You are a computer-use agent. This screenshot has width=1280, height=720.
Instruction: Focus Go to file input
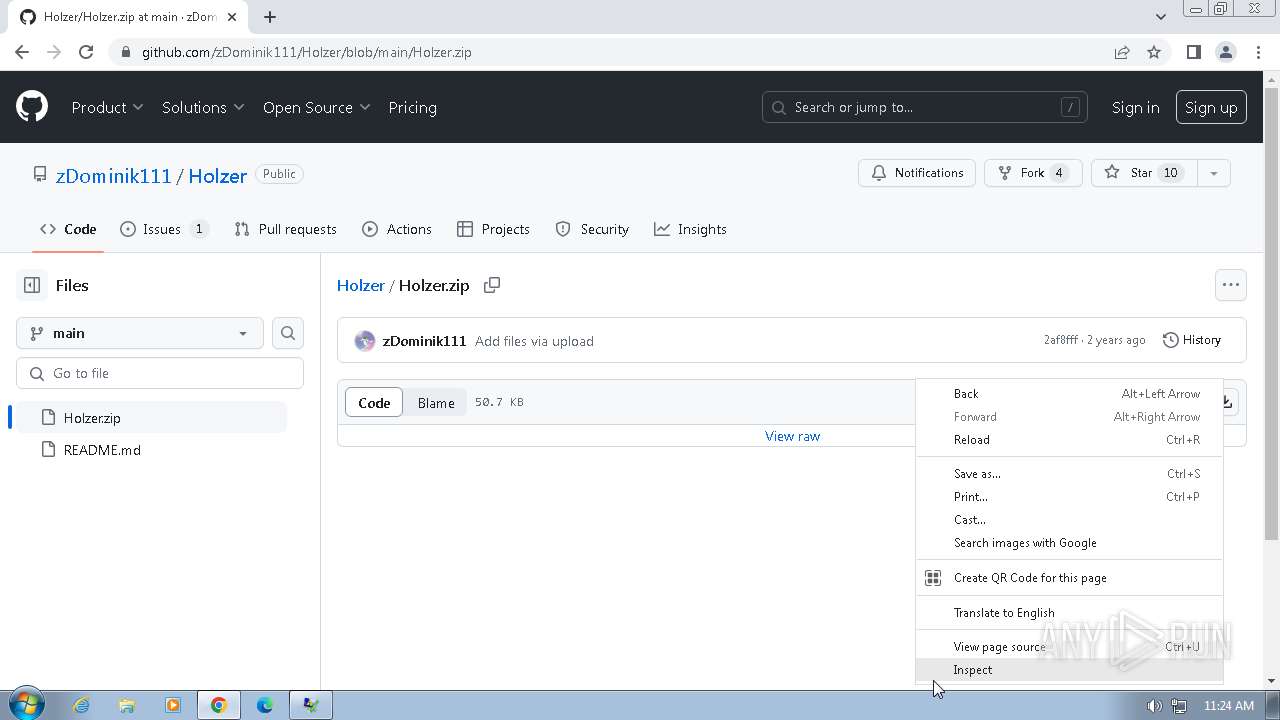(x=160, y=373)
